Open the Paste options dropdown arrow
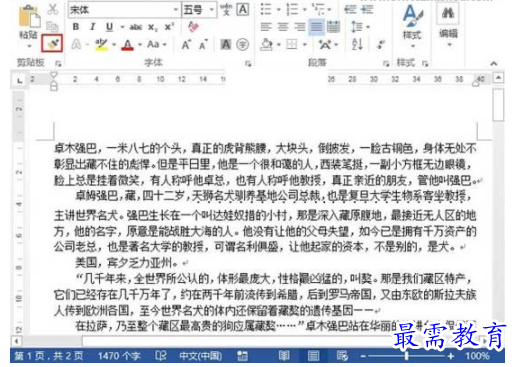This screenshot has width=515, height=367. point(29,46)
